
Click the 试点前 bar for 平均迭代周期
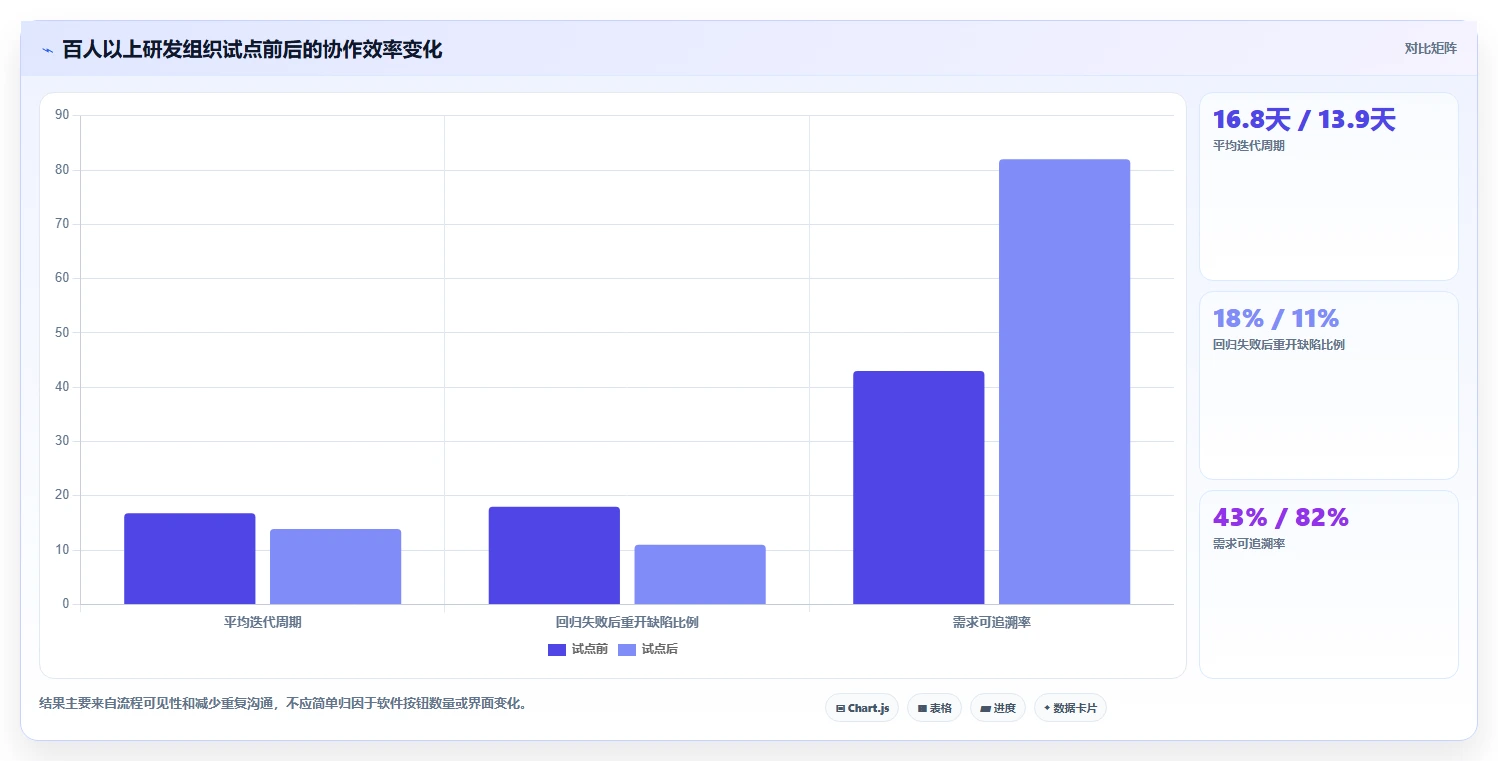click(190, 559)
